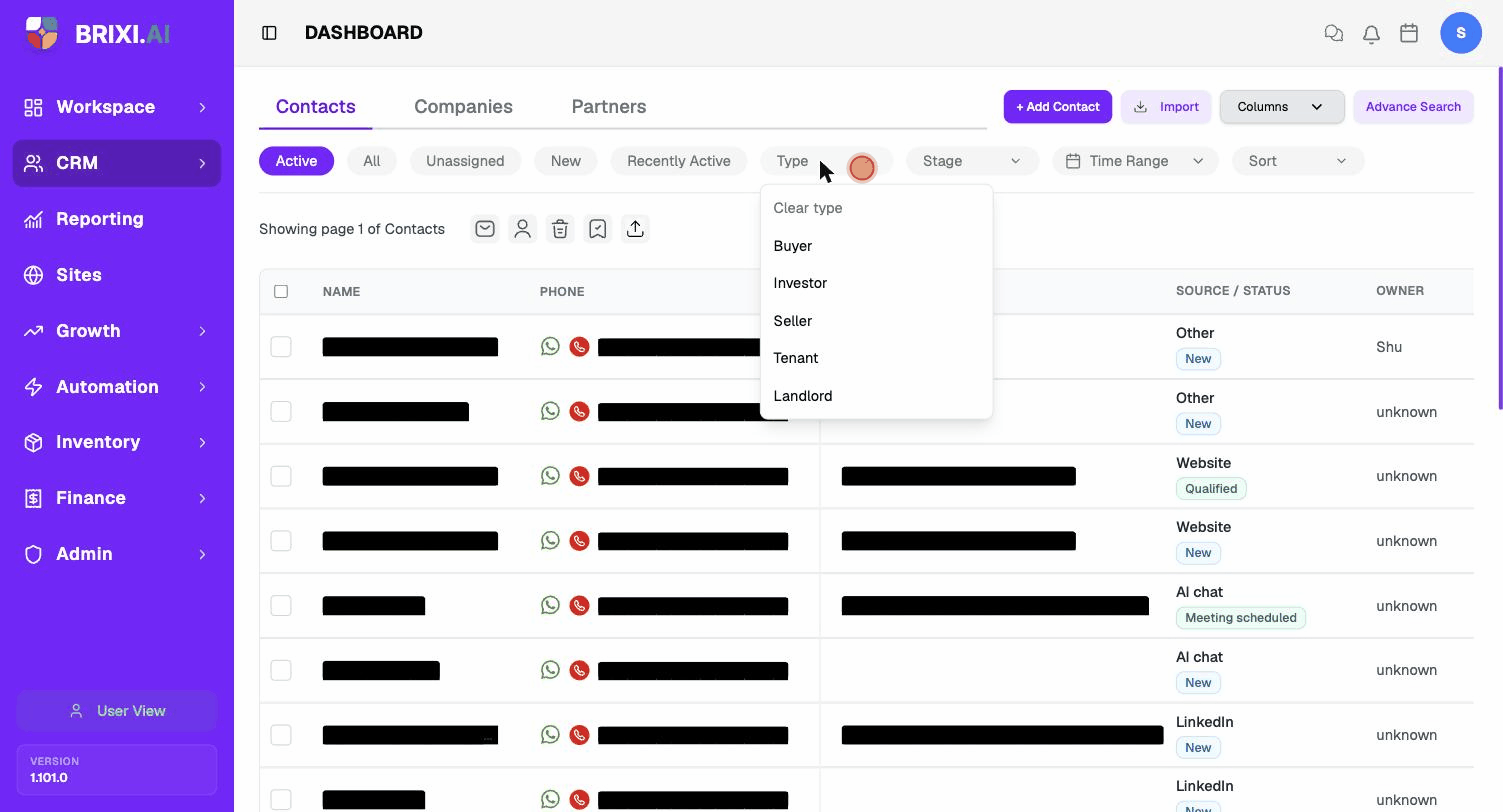Open WhatsApp in first LinkedIn row
Viewport: 1503px width, 812px height.
(550, 734)
